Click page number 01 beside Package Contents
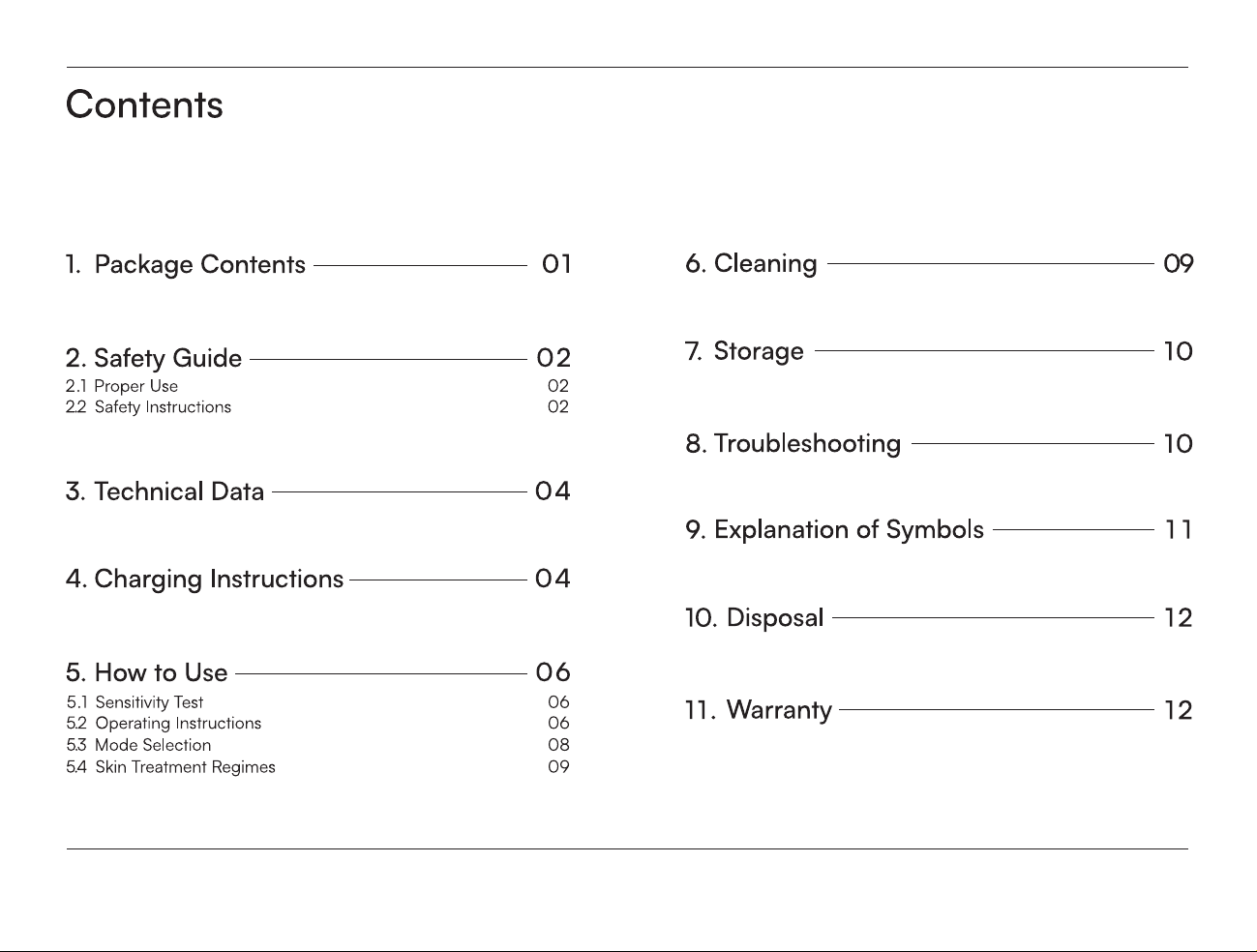1257x952 pixels. point(556,263)
